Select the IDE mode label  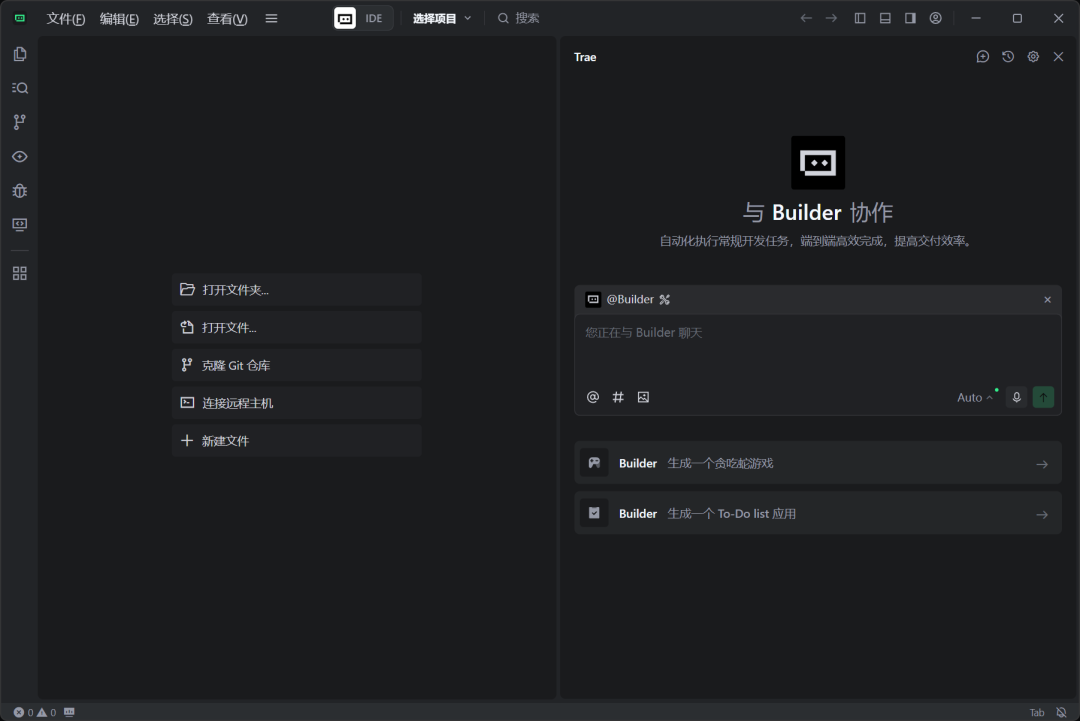click(x=373, y=19)
